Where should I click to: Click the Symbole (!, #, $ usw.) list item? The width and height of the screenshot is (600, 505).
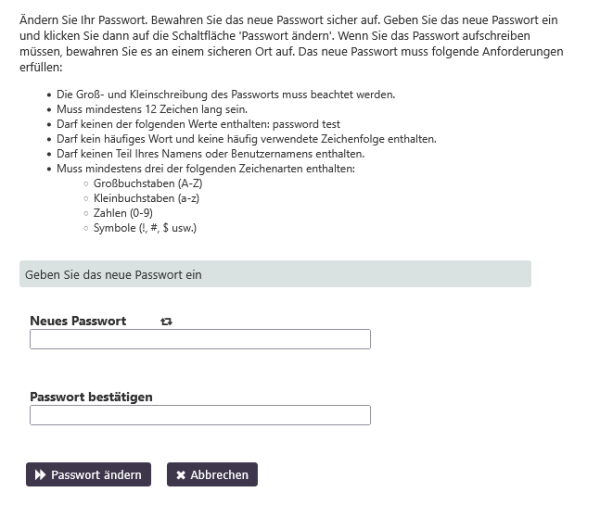click(147, 228)
